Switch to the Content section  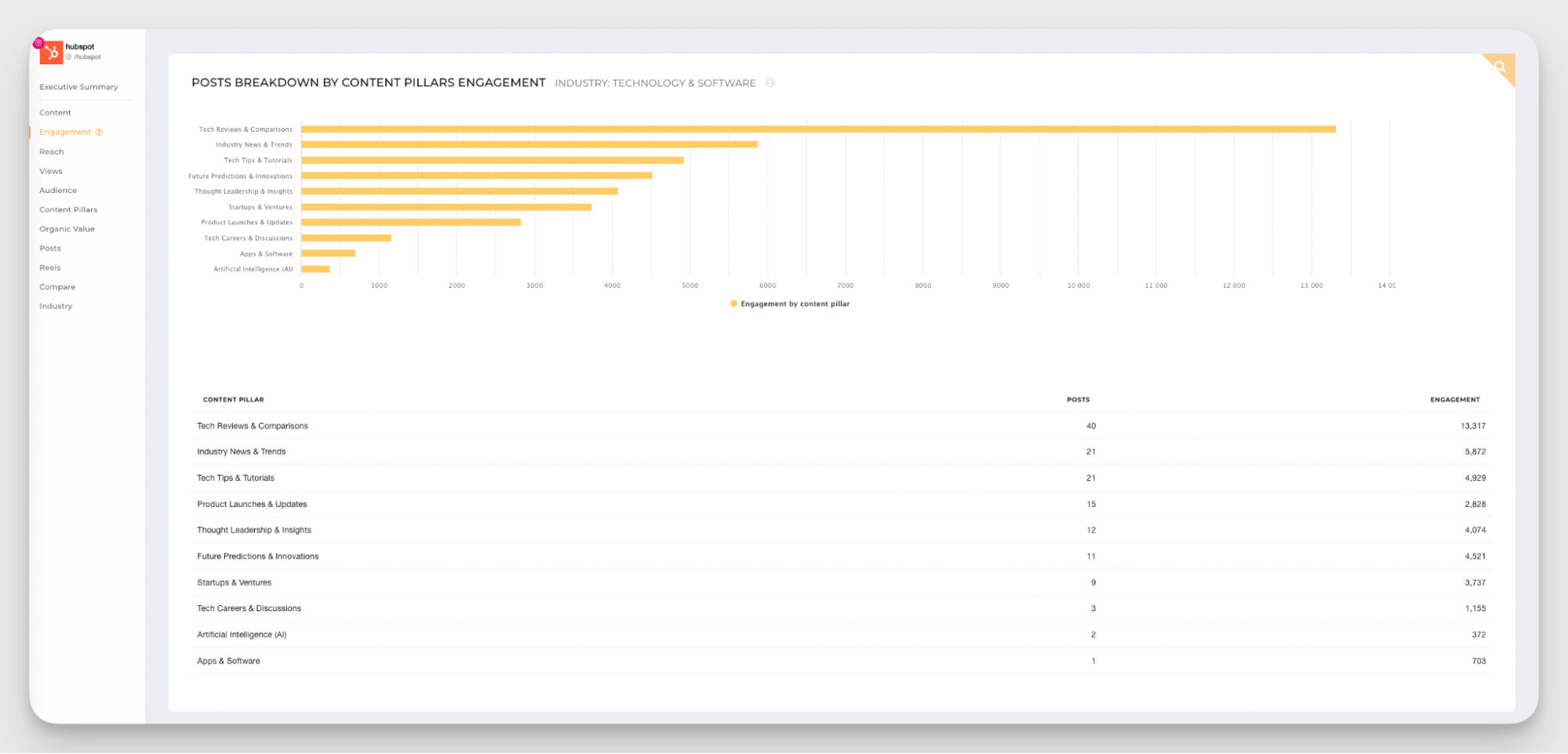[55, 112]
